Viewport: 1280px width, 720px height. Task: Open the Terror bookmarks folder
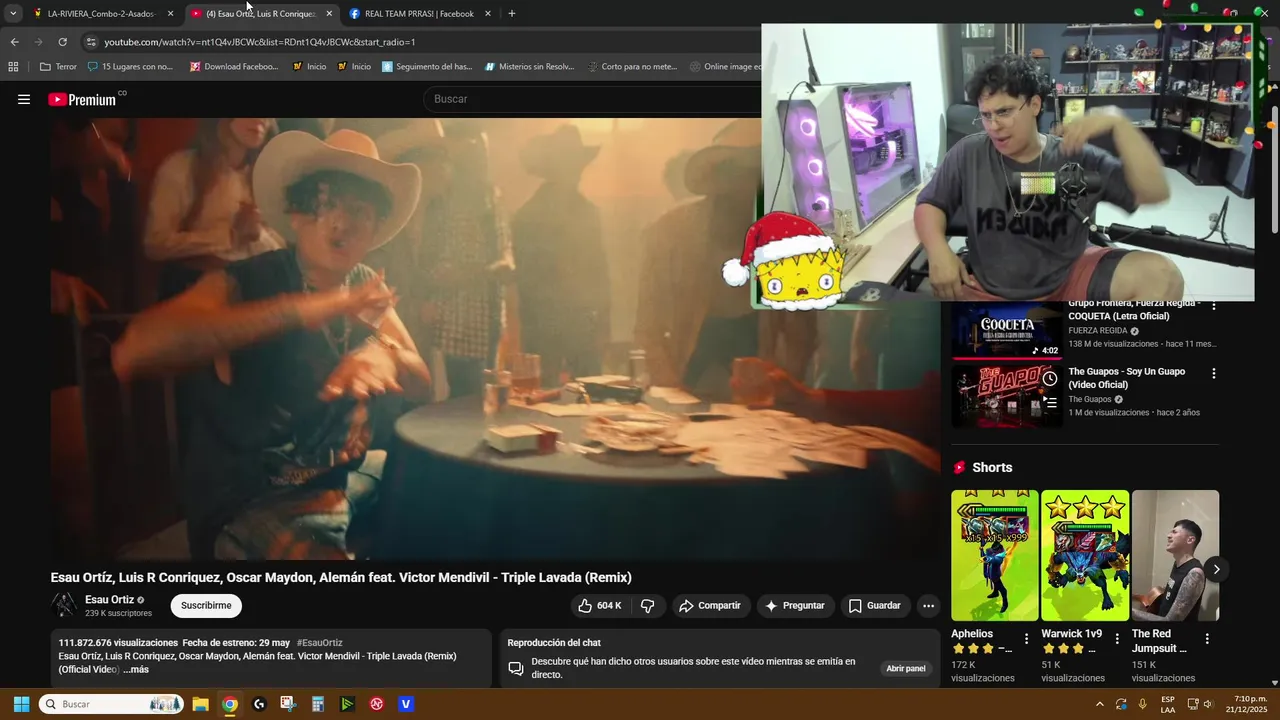pyautogui.click(x=58, y=67)
